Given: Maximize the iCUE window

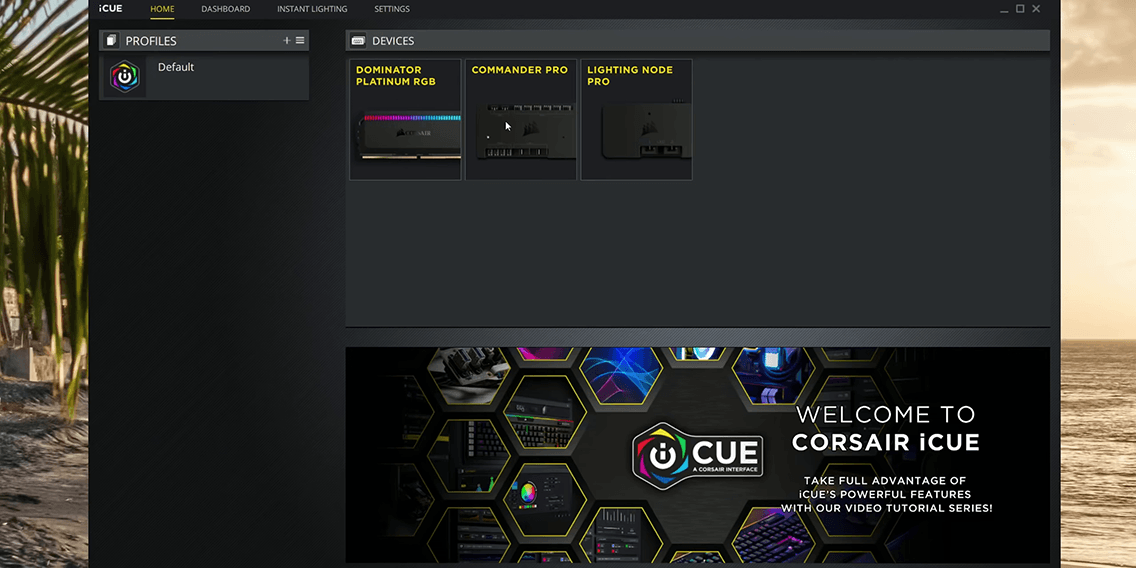Looking at the screenshot, I should (1020, 9).
